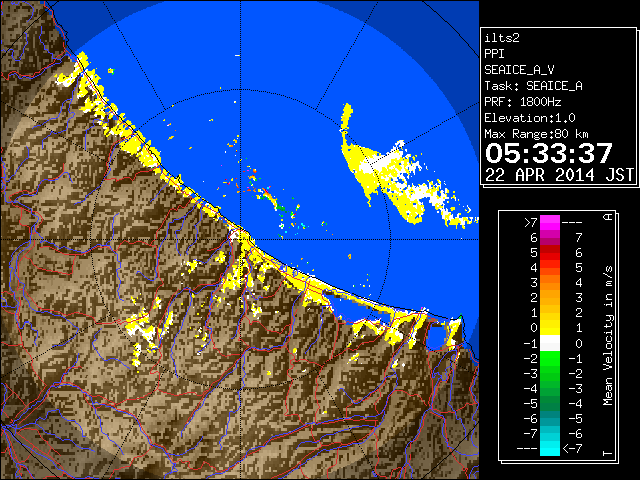This screenshot has height=480, width=640.
Task: Click the '22 APR 2014 JST' date
Action: pyautogui.click(x=559, y=175)
